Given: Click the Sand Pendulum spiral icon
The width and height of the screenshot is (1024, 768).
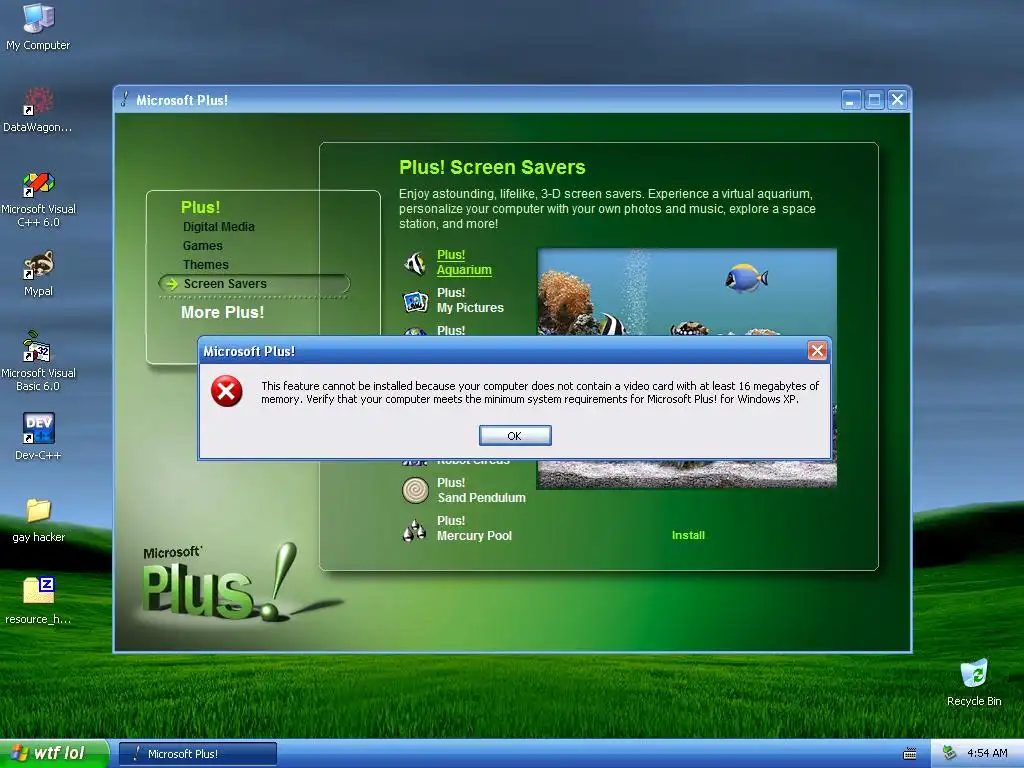Looking at the screenshot, I should click(x=415, y=490).
